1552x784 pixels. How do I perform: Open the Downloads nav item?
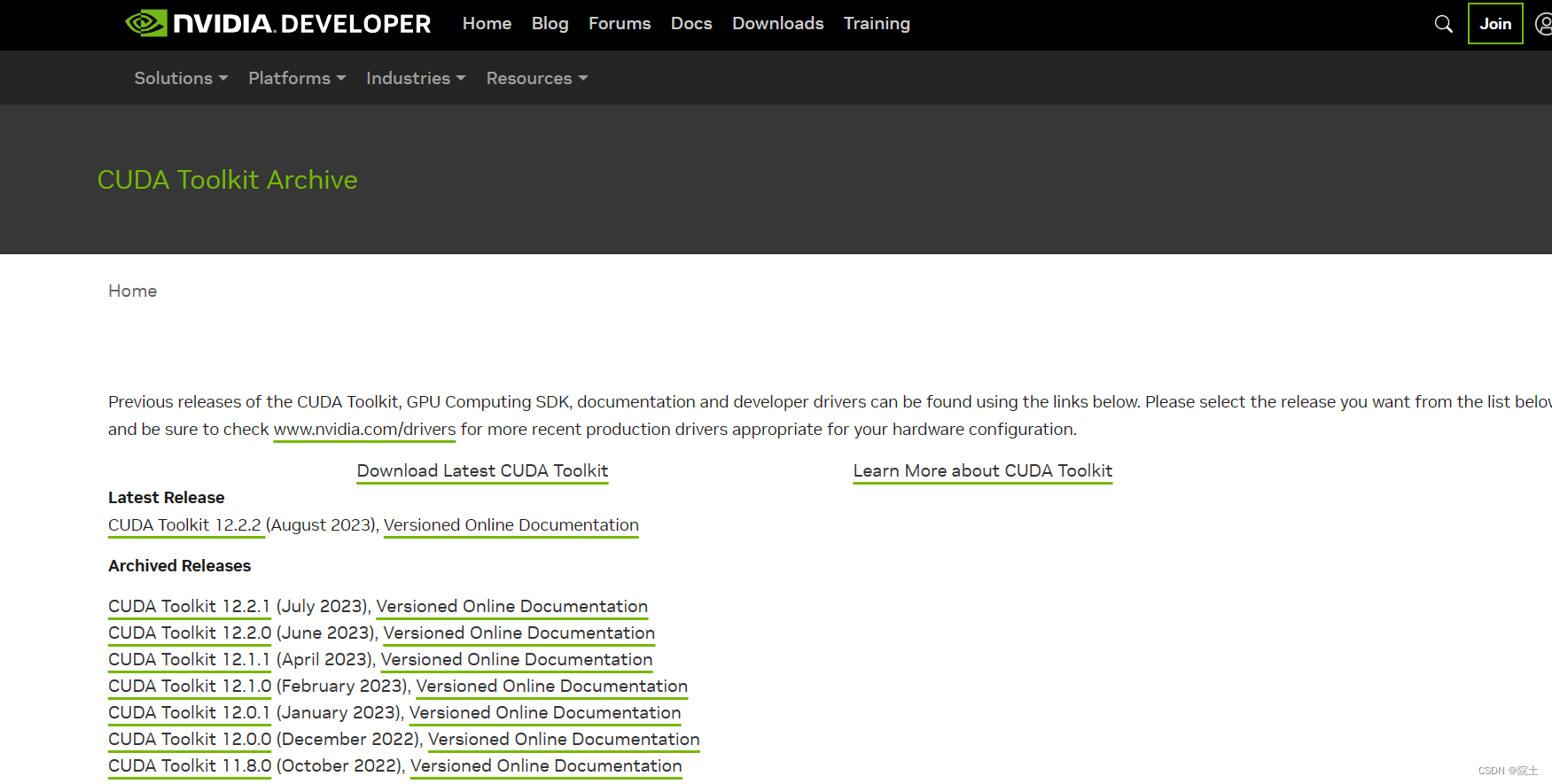click(x=777, y=24)
